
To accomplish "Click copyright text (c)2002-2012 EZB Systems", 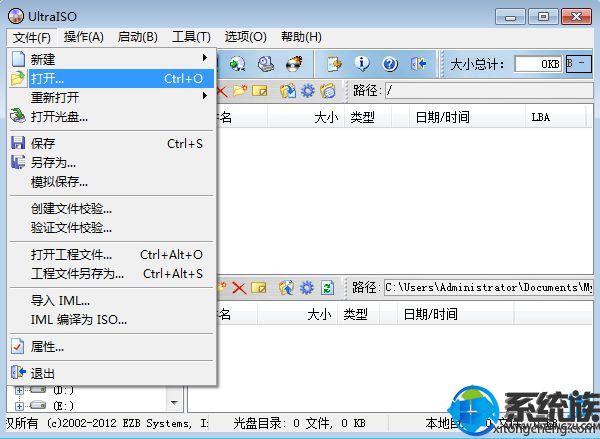I will (x=119, y=423).
